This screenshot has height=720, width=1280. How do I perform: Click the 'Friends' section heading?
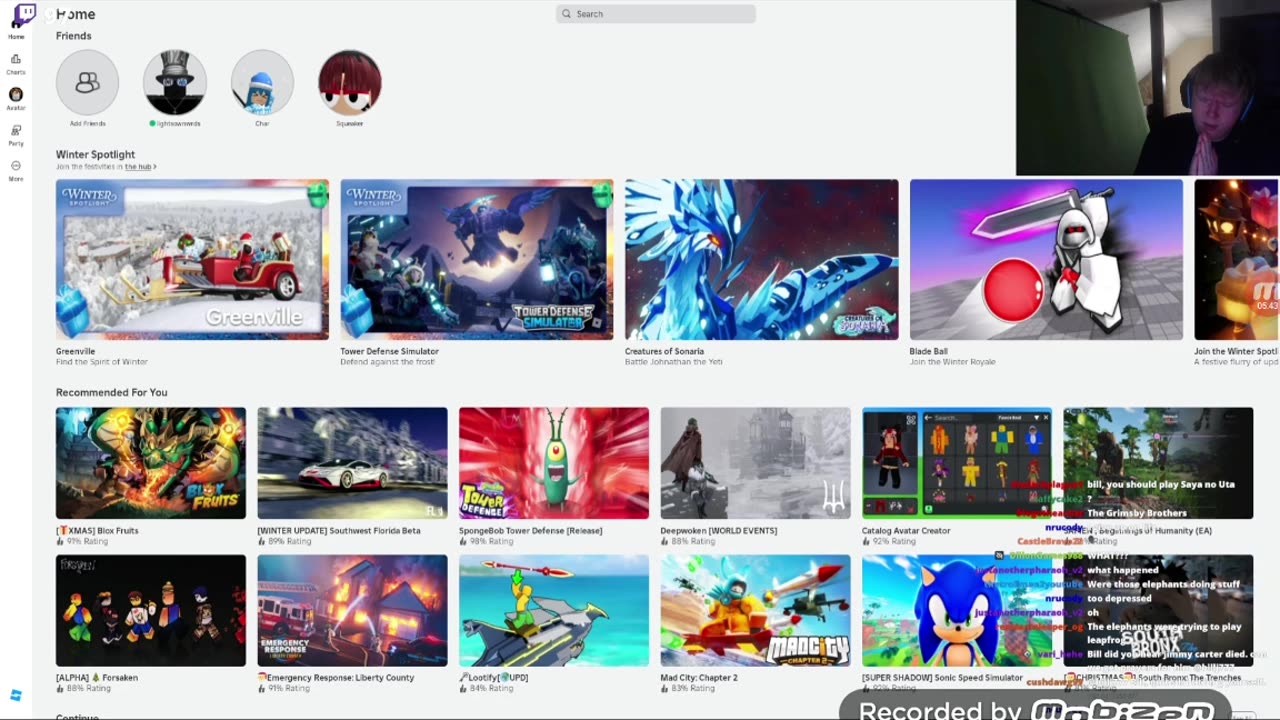pyautogui.click(x=74, y=36)
